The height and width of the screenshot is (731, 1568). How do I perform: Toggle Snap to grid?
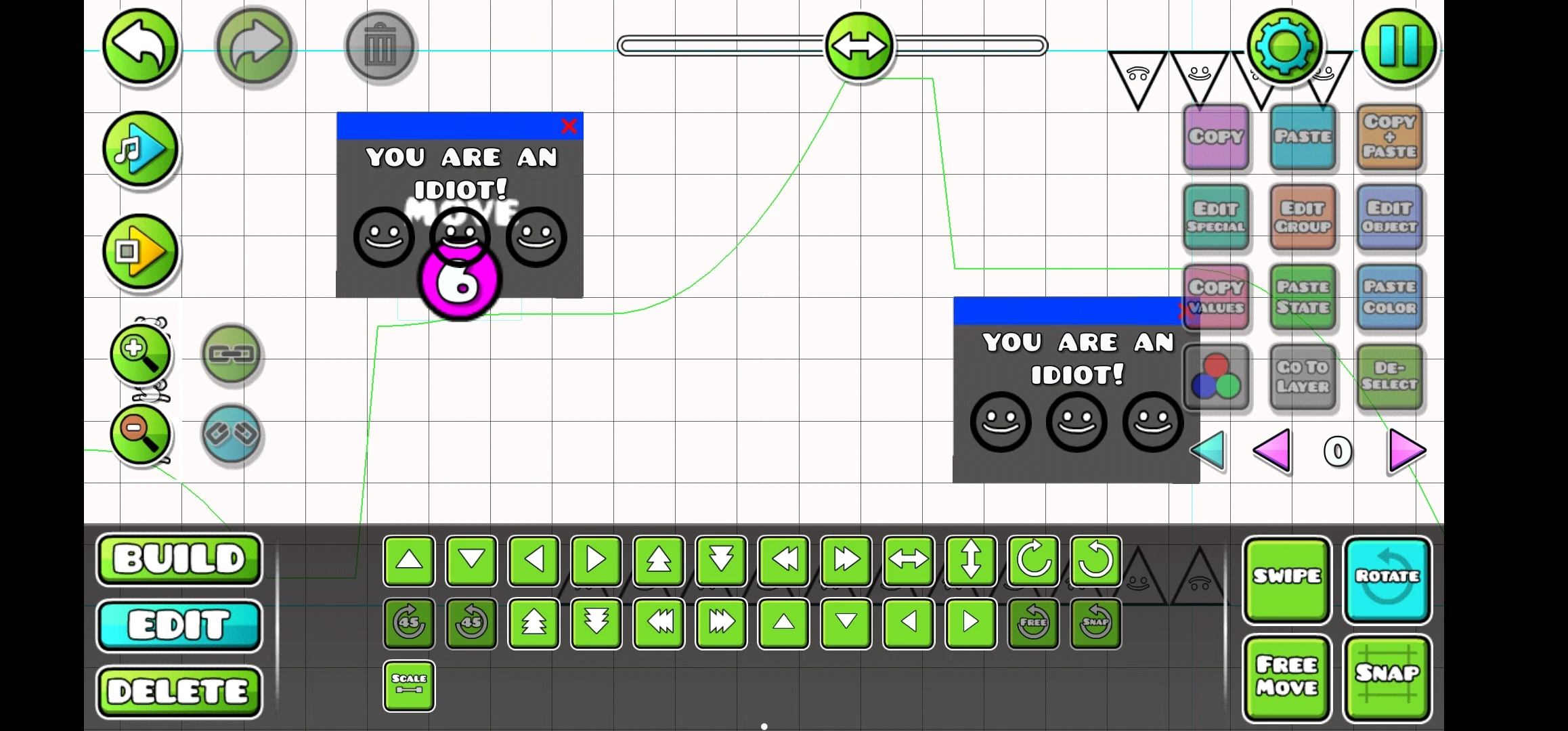click(1387, 677)
